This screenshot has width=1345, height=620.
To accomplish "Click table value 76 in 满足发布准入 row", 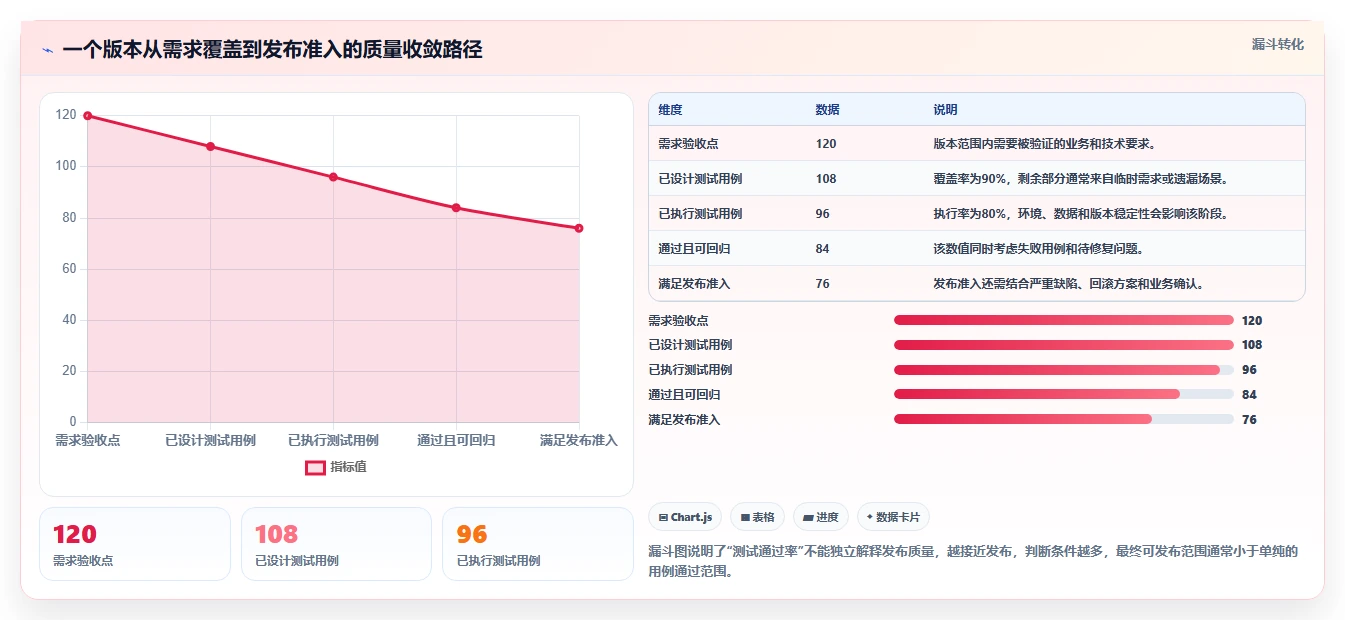I will [822, 284].
